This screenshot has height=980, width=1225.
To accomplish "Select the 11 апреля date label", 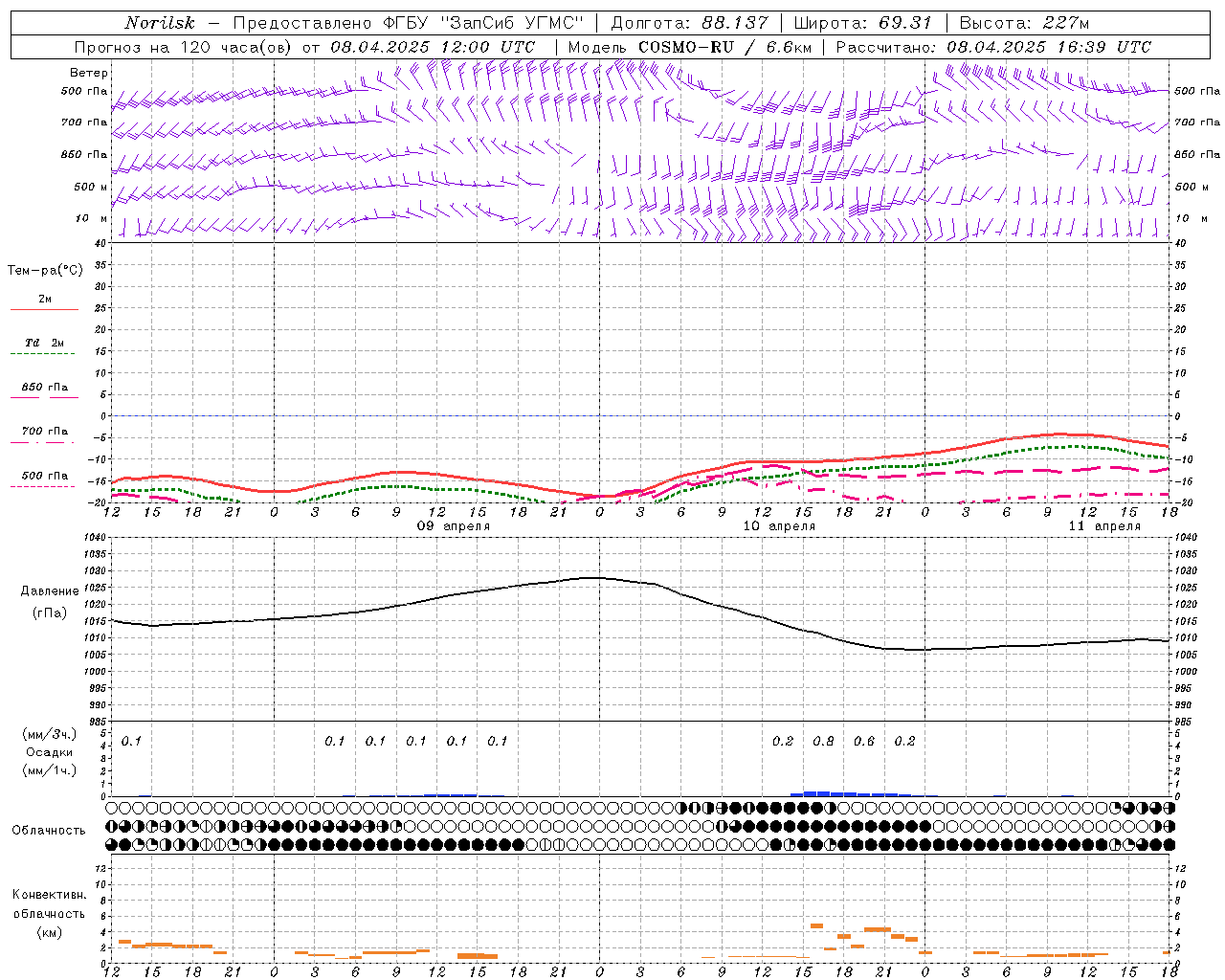I will (1104, 526).
